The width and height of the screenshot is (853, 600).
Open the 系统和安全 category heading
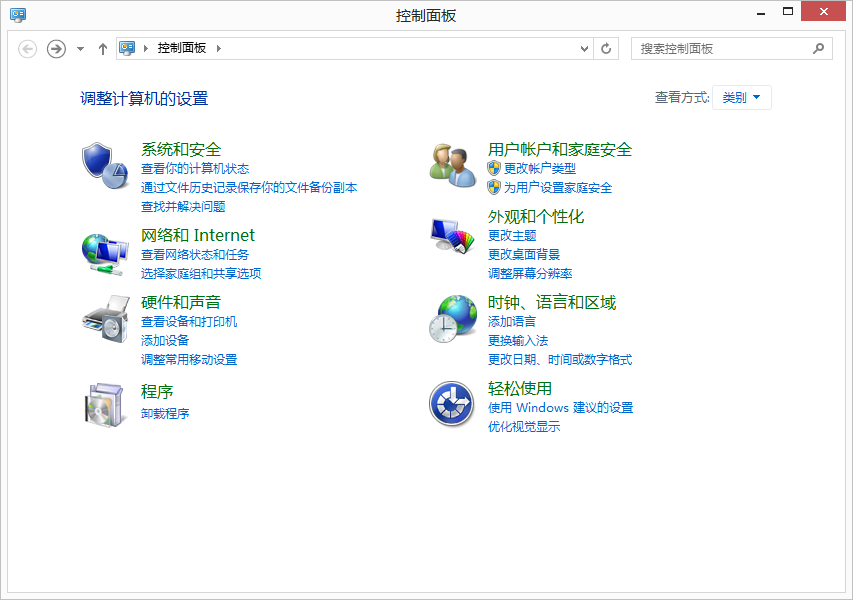point(181,149)
